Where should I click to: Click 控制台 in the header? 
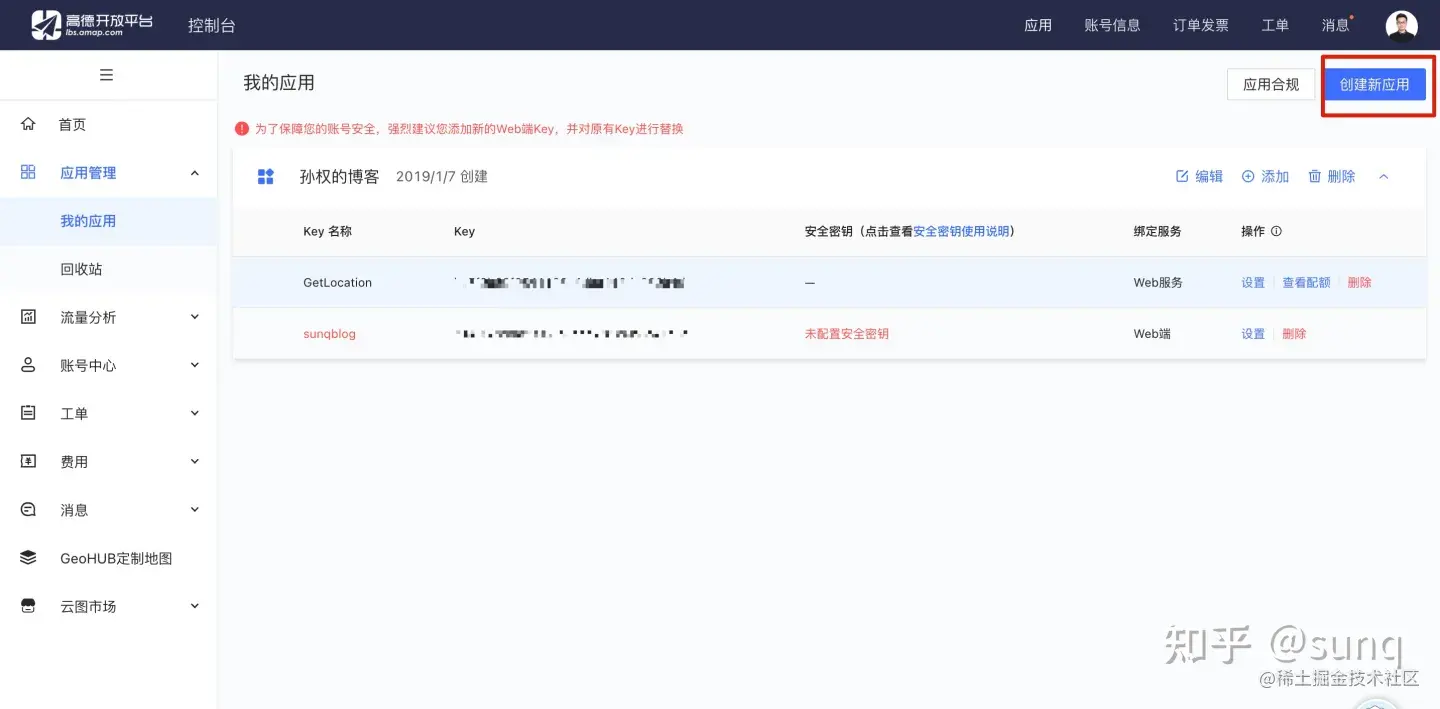212,26
